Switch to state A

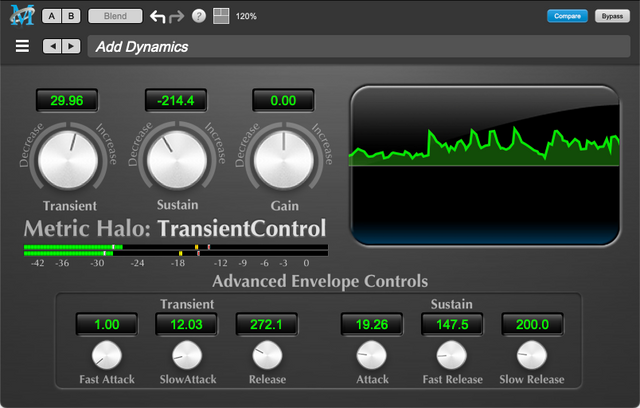tap(52, 16)
